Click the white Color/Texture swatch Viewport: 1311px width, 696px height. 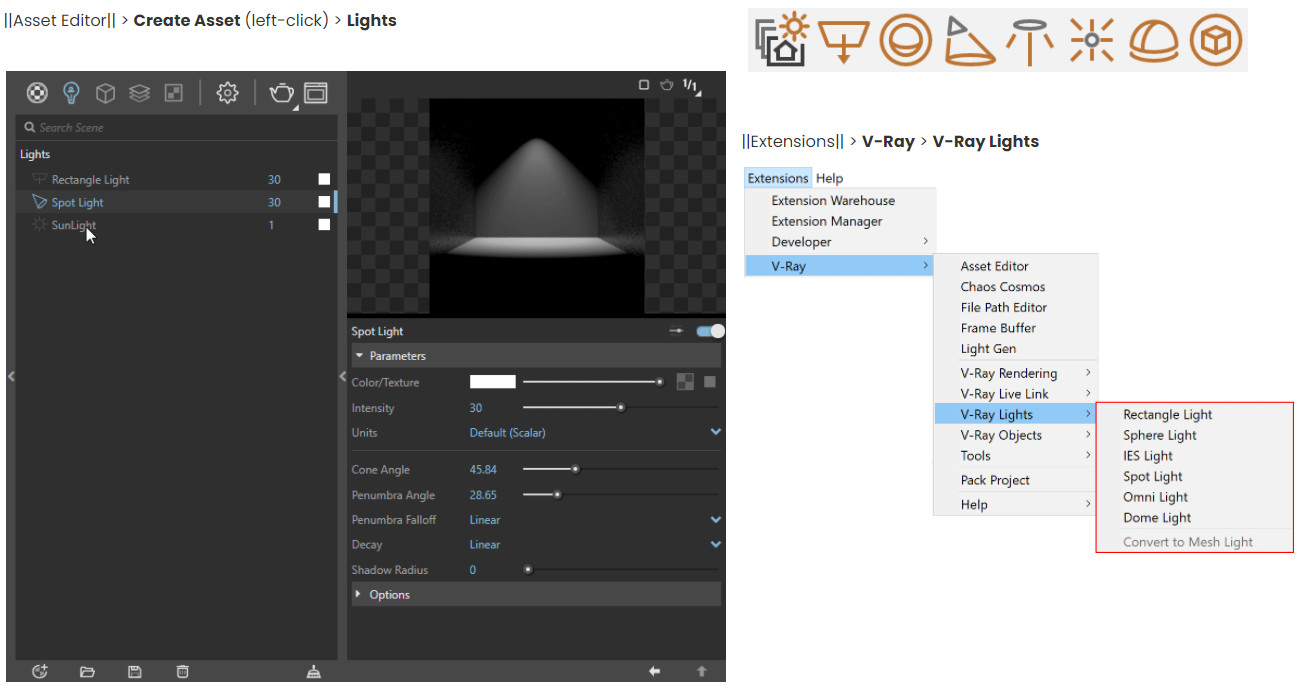(x=493, y=382)
